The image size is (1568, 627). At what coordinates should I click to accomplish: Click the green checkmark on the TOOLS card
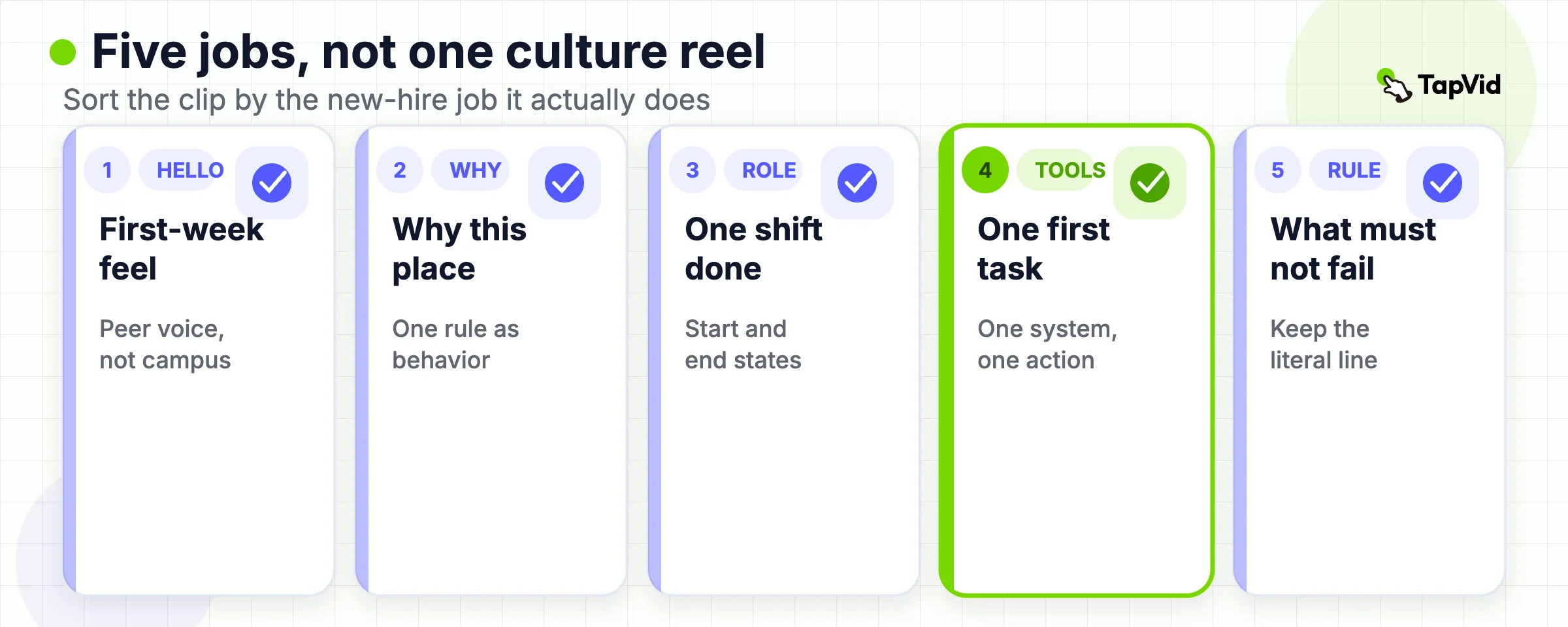click(1150, 183)
